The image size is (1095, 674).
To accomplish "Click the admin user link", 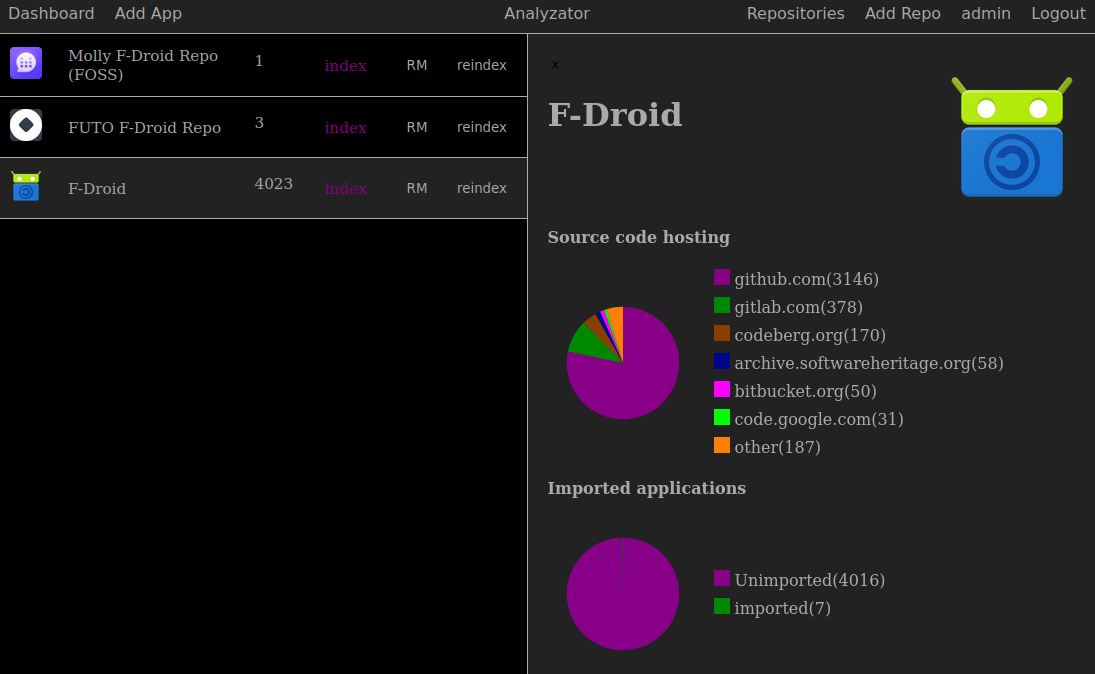I will pyautogui.click(x=985, y=14).
